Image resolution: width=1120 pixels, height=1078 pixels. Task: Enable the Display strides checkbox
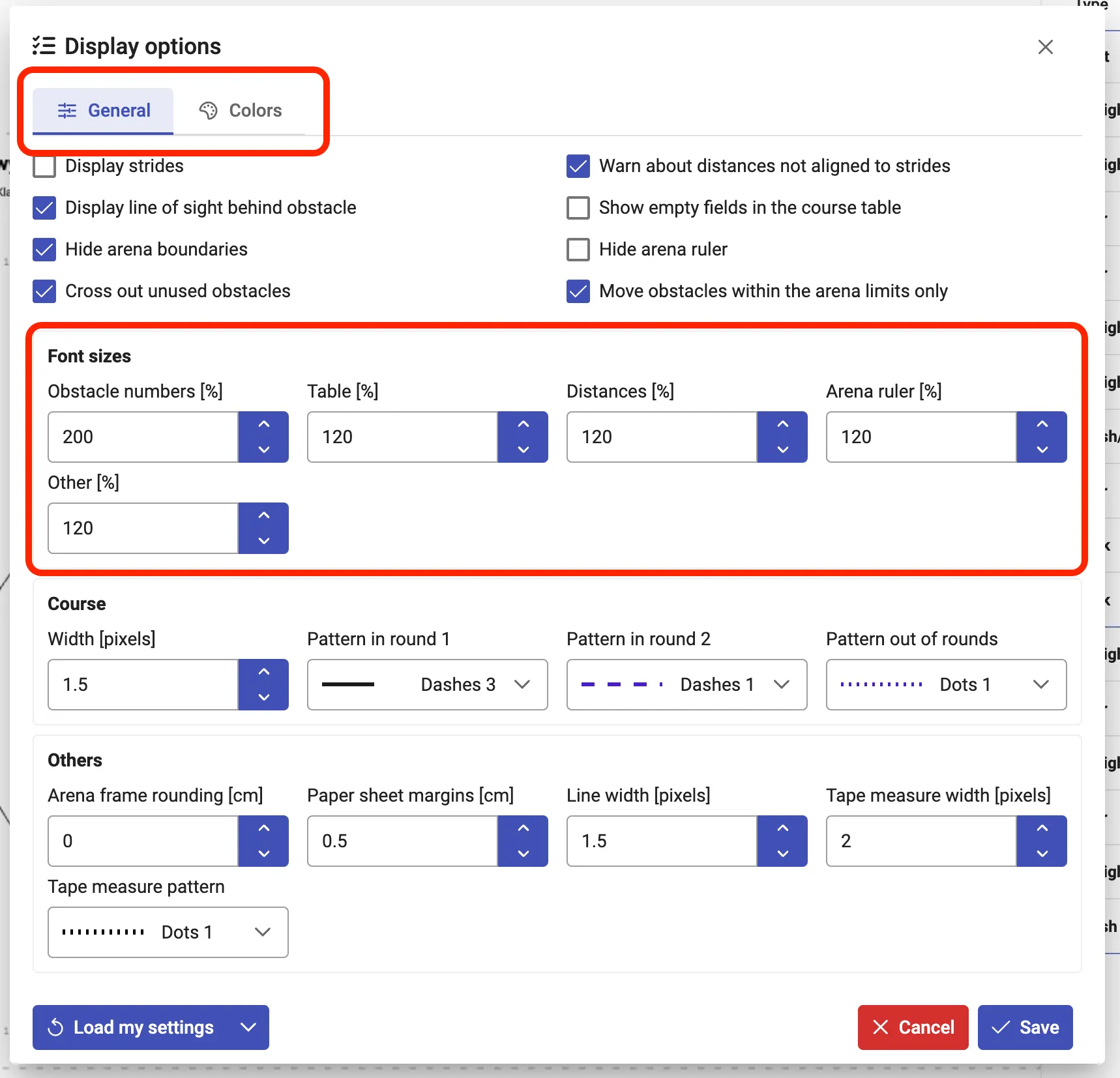[44, 166]
